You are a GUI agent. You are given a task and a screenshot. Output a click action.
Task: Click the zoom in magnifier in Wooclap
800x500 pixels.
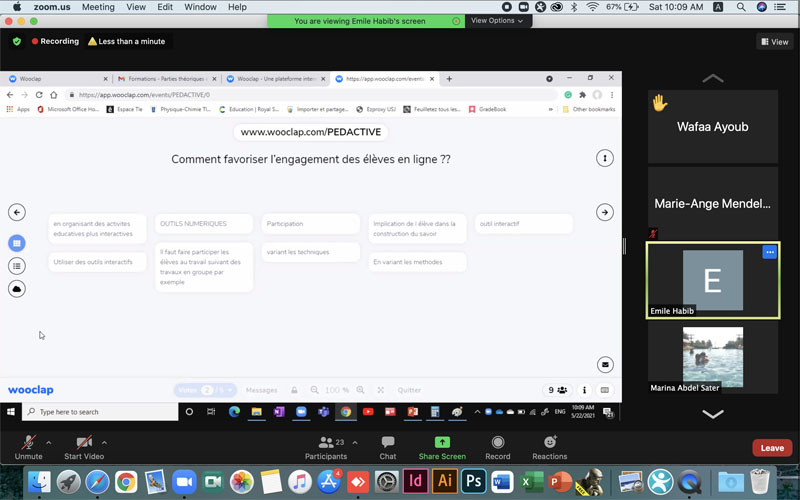360,390
